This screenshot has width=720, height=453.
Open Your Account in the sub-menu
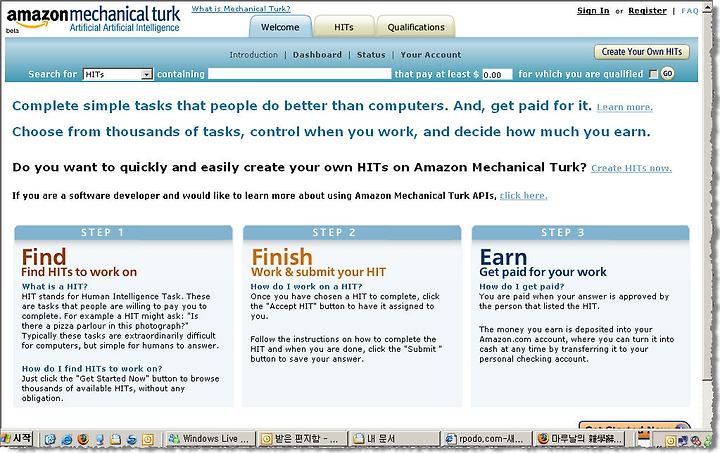click(431, 55)
